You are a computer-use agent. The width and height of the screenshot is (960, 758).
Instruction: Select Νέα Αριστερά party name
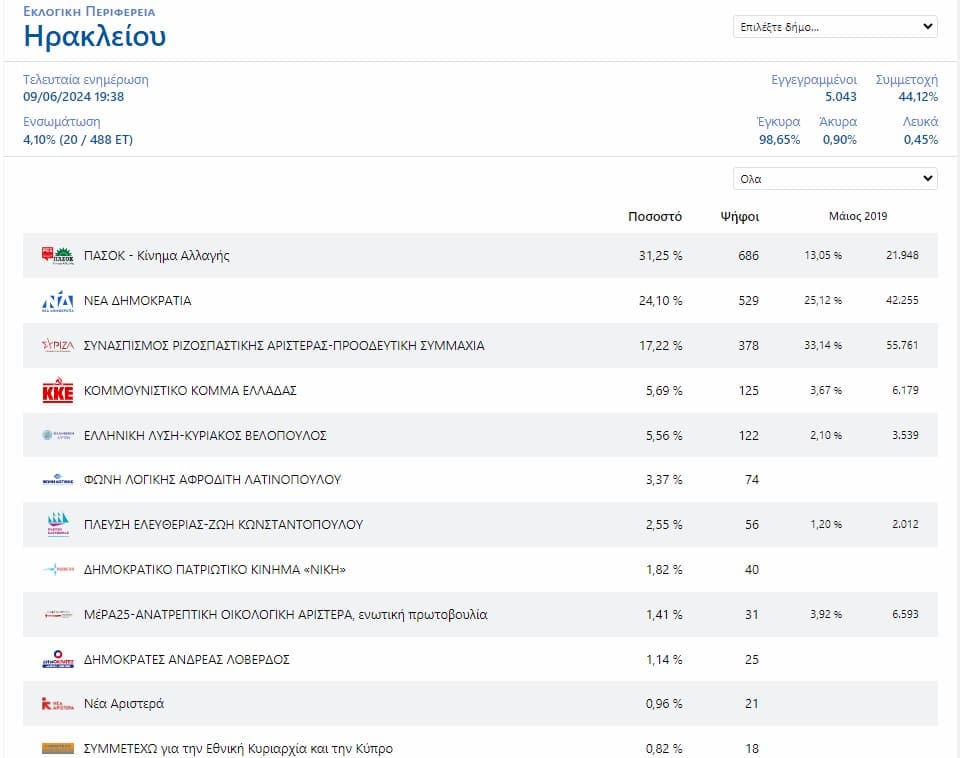pyautogui.click(x=124, y=704)
